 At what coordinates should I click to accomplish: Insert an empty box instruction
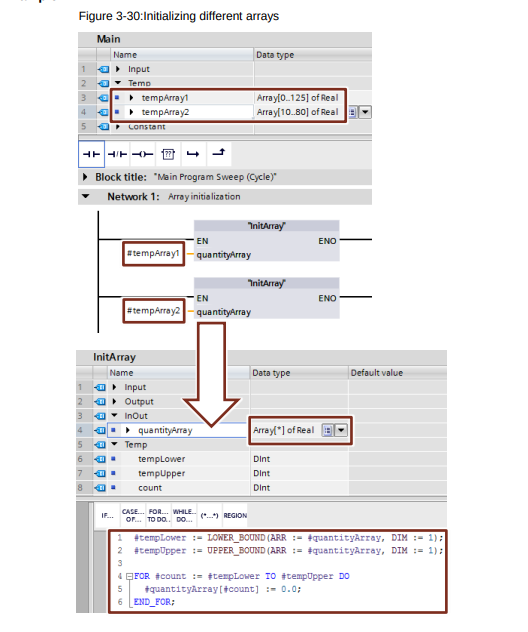tap(168, 154)
